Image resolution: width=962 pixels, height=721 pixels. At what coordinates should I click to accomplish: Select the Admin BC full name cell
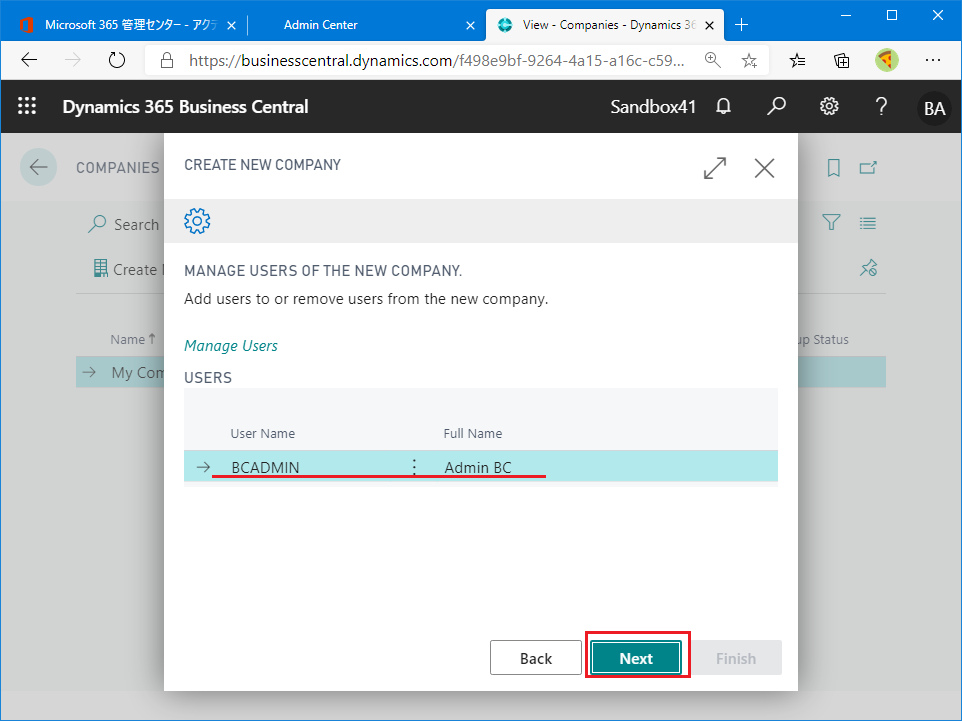[477, 467]
